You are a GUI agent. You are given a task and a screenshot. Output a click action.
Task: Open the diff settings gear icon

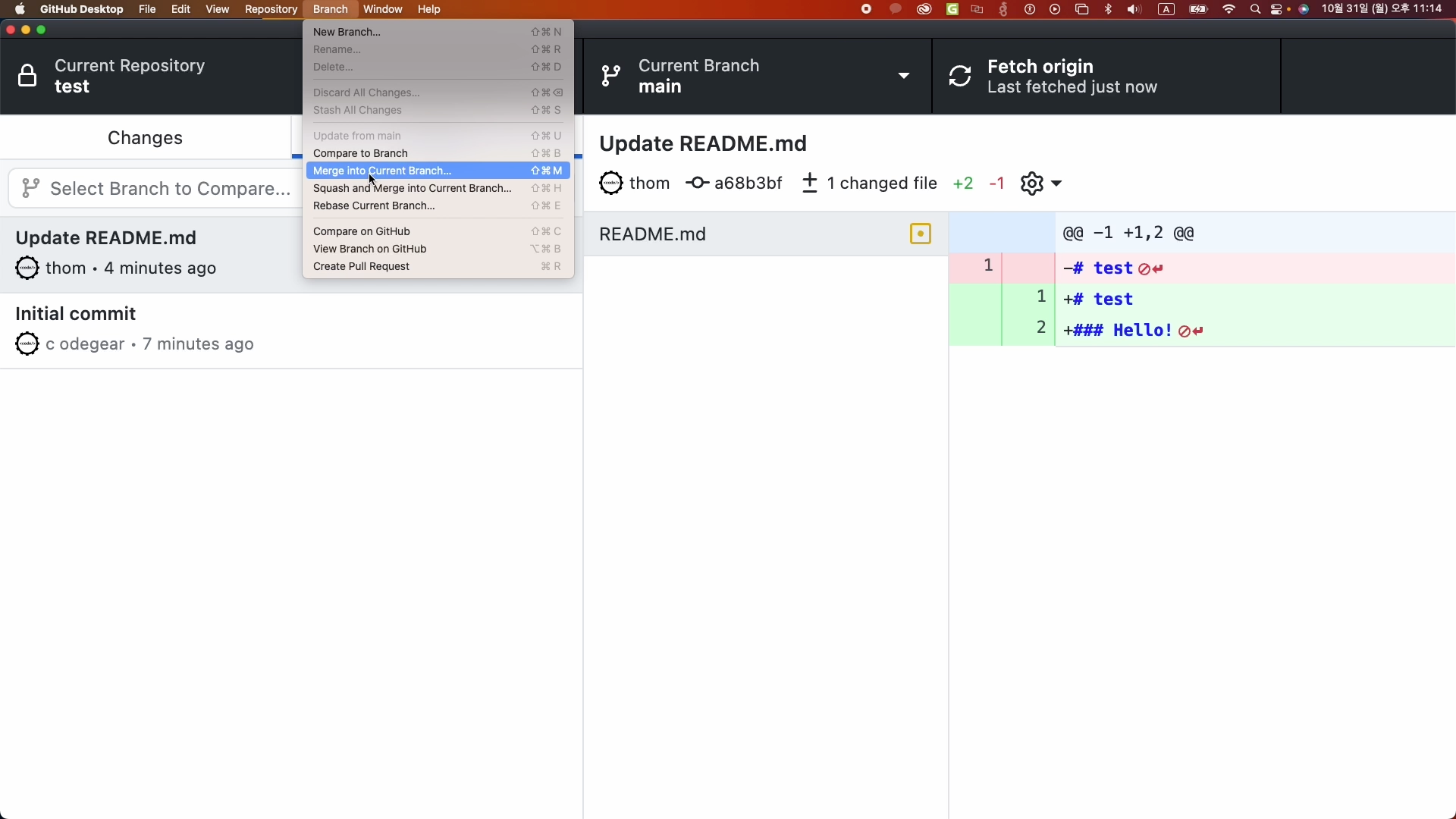[x=1031, y=184]
